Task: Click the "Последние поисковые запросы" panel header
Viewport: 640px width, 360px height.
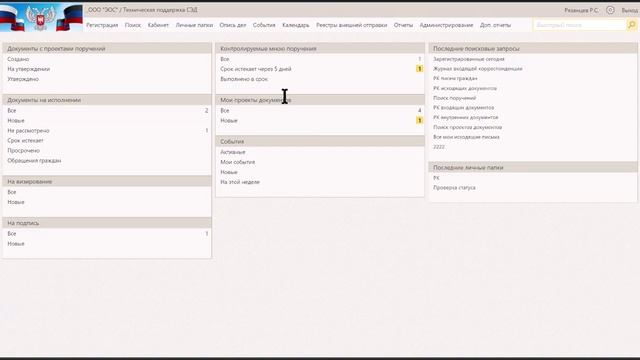Action: [533, 49]
